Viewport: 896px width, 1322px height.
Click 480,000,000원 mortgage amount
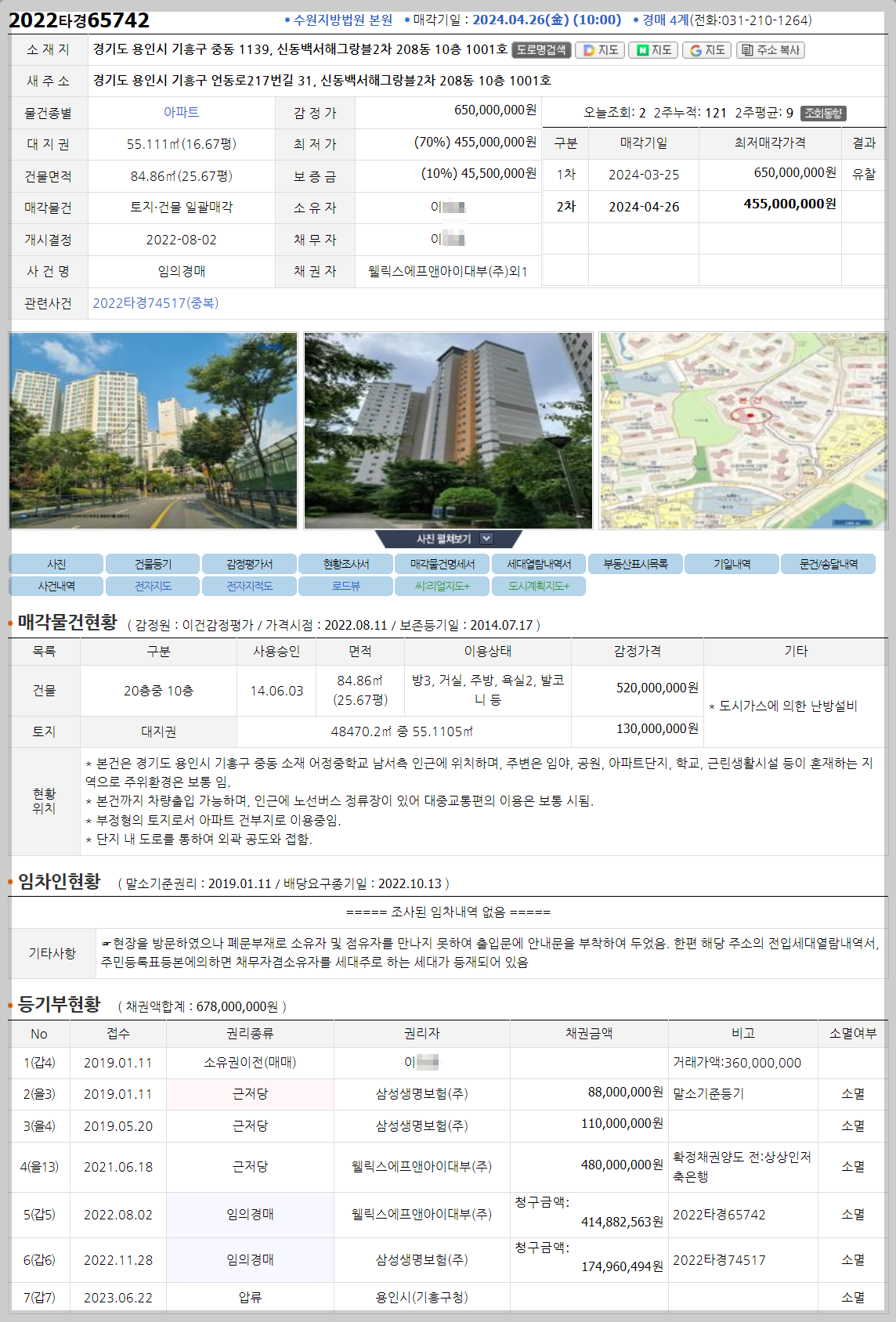(x=622, y=1165)
